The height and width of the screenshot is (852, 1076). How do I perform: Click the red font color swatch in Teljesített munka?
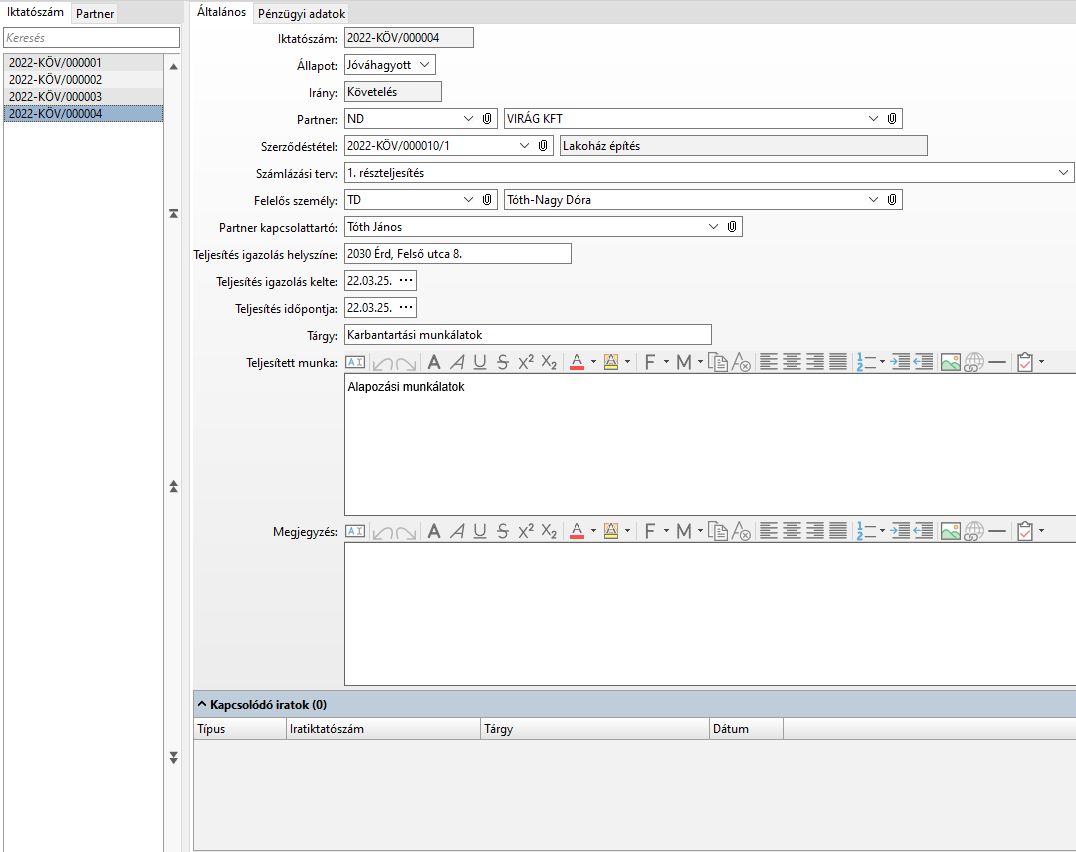pos(576,362)
